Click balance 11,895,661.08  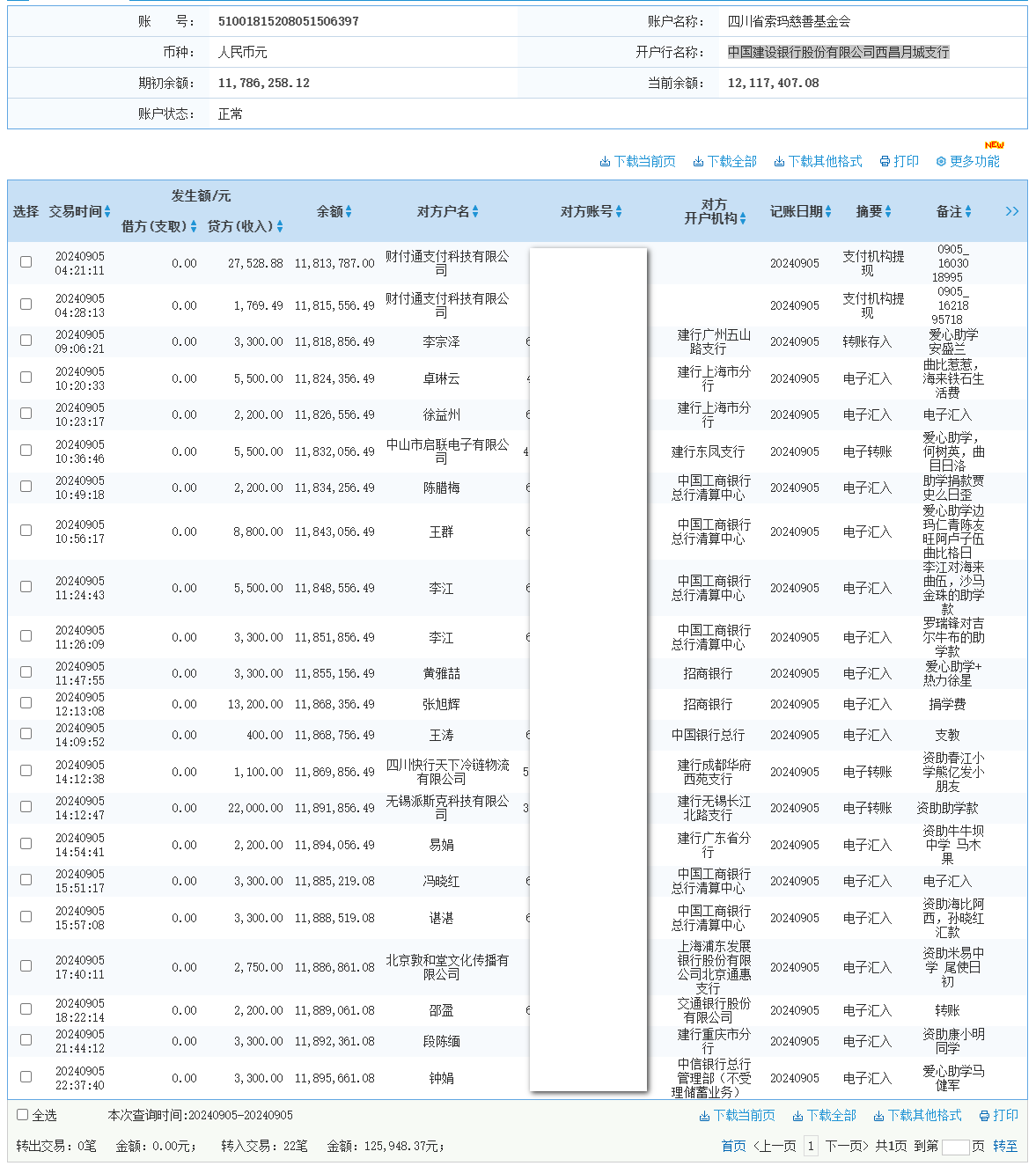(334, 1078)
